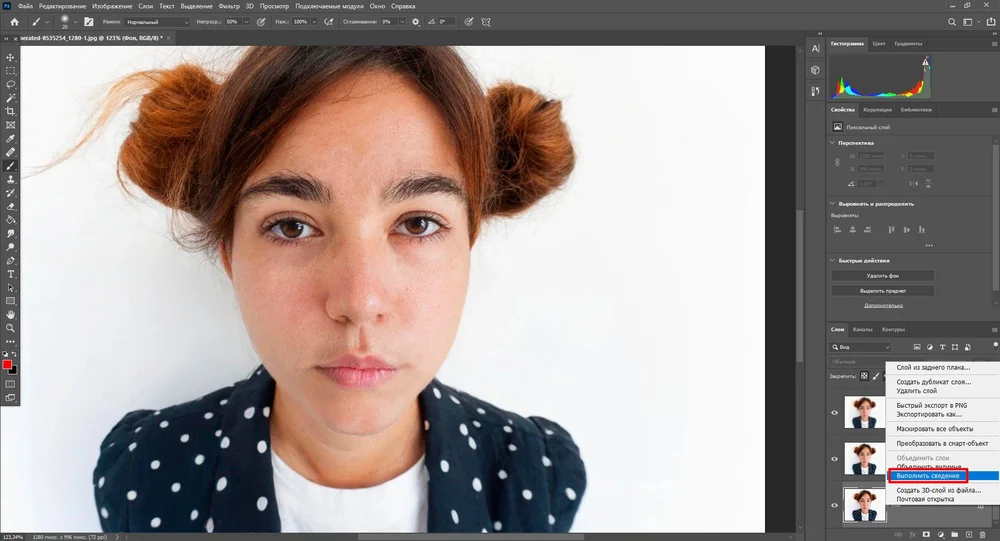This screenshot has width=1000, height=541.
Task: Select the Zoom tool
Action: (10, 328)
